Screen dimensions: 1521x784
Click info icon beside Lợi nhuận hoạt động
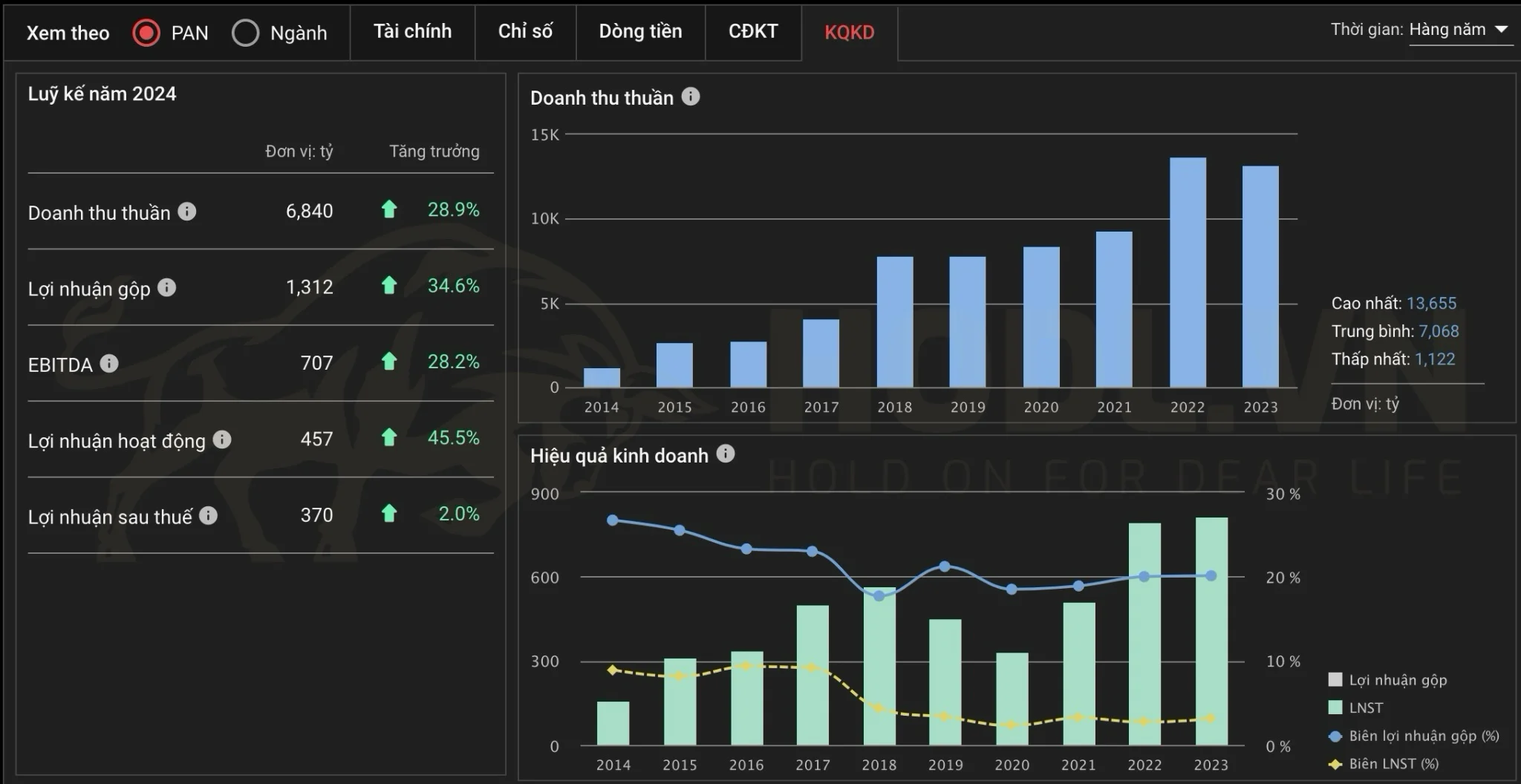tap(222, 440)
